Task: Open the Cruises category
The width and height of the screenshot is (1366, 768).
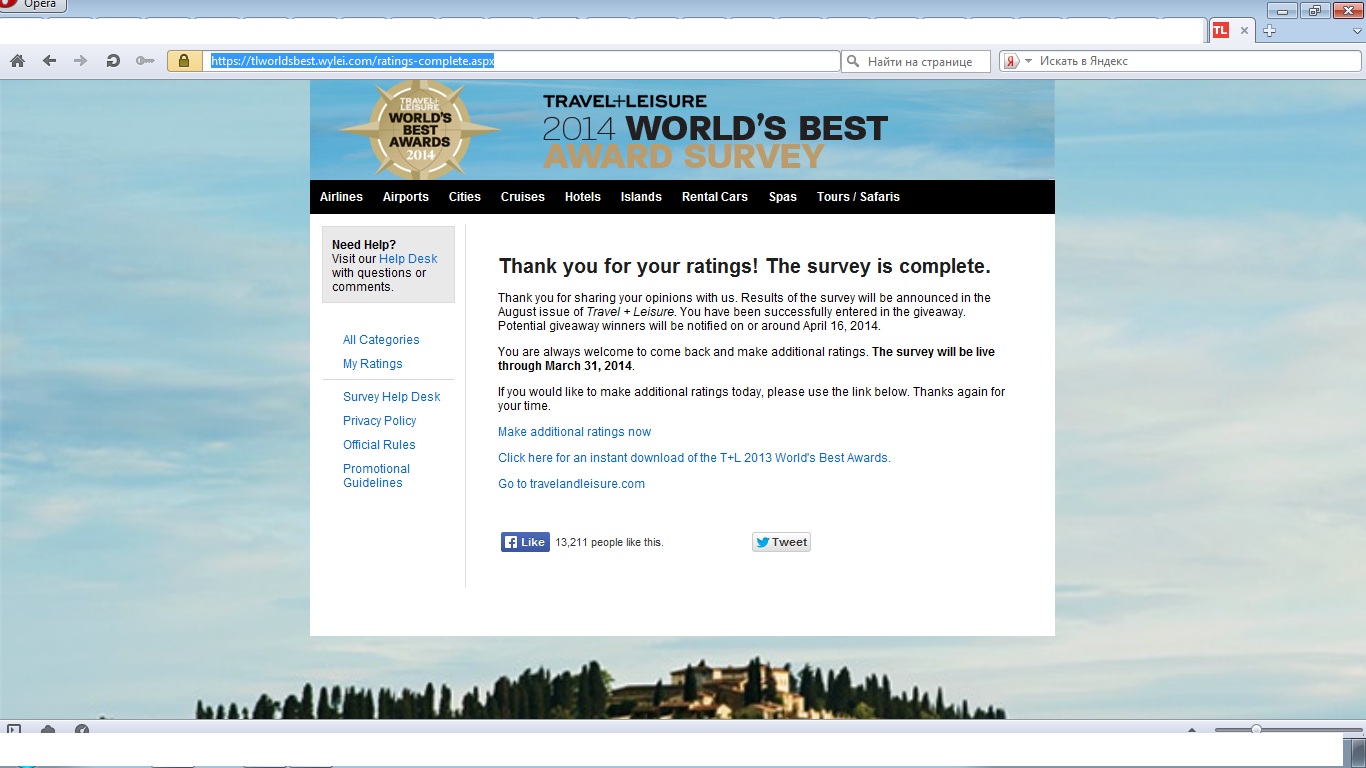Action: [523, 197]
